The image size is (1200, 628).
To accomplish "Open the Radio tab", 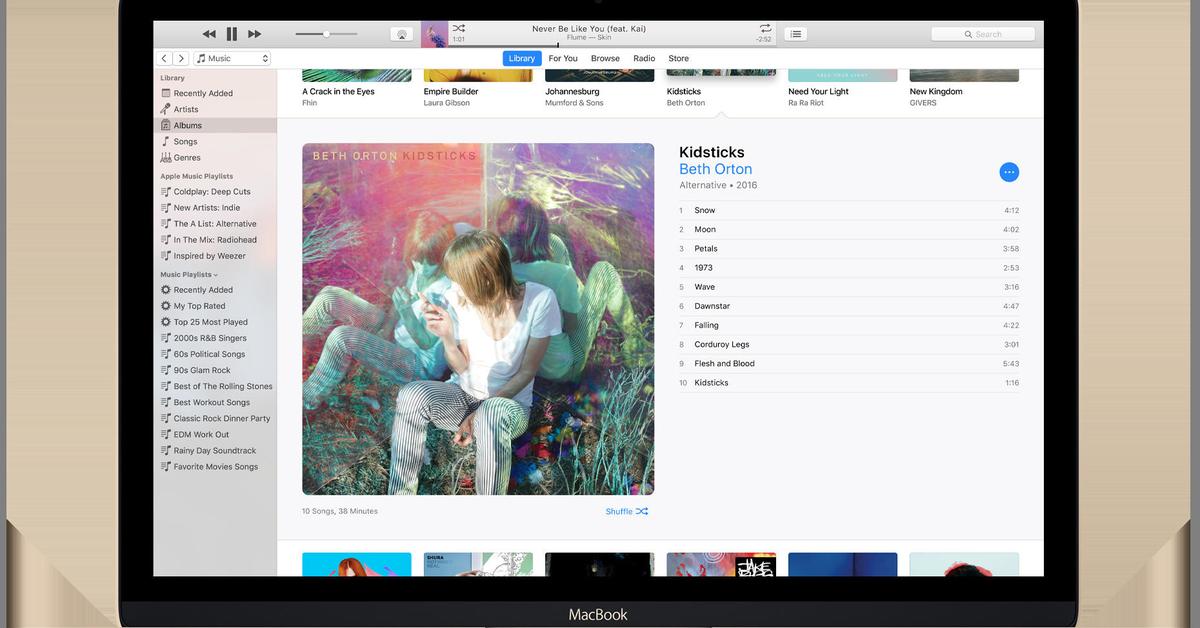I will pos(645,59).
